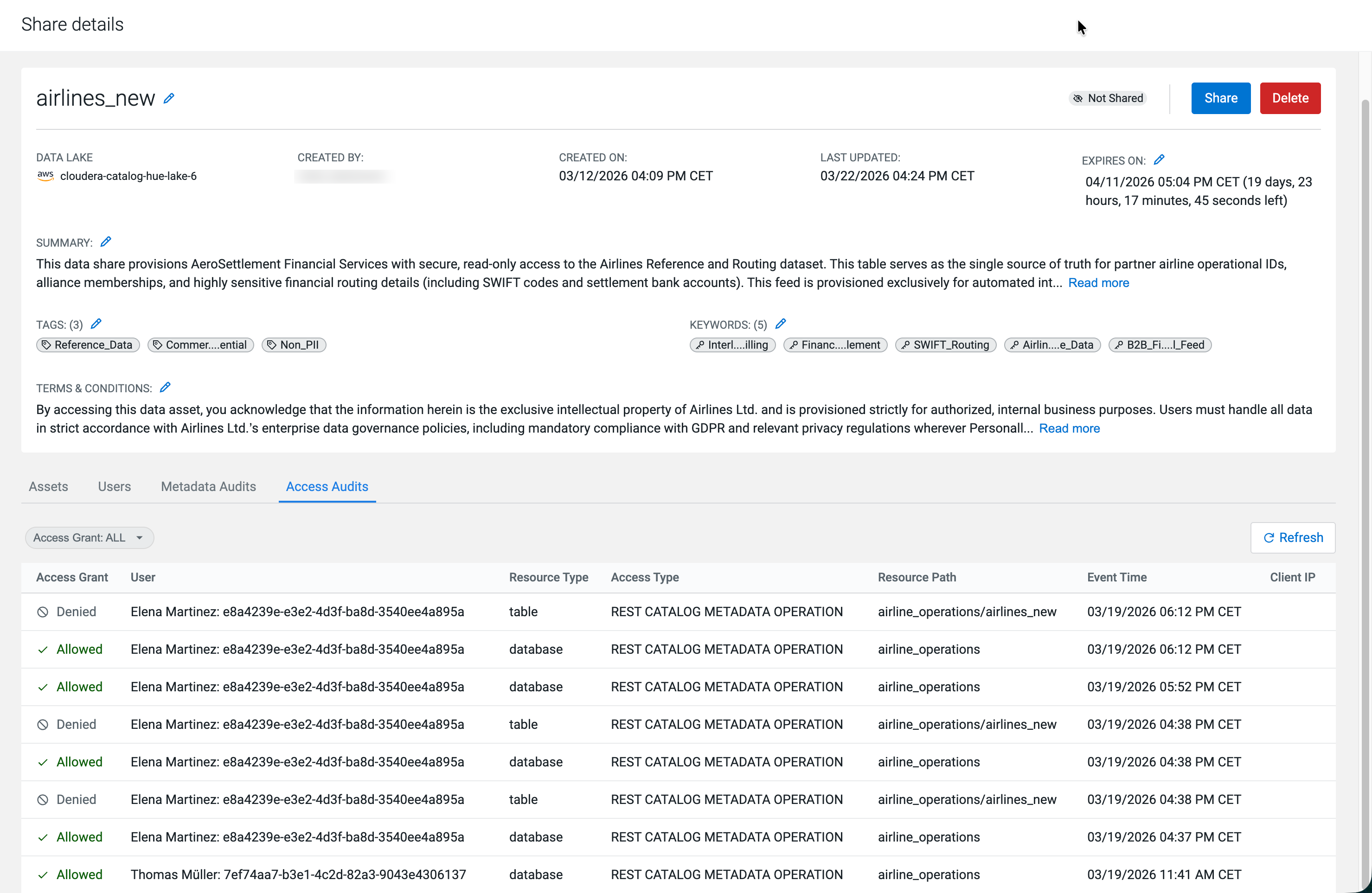Select the Users tab
The image size is (1372, 893).
pyautogui.click(x=114, y=486)
